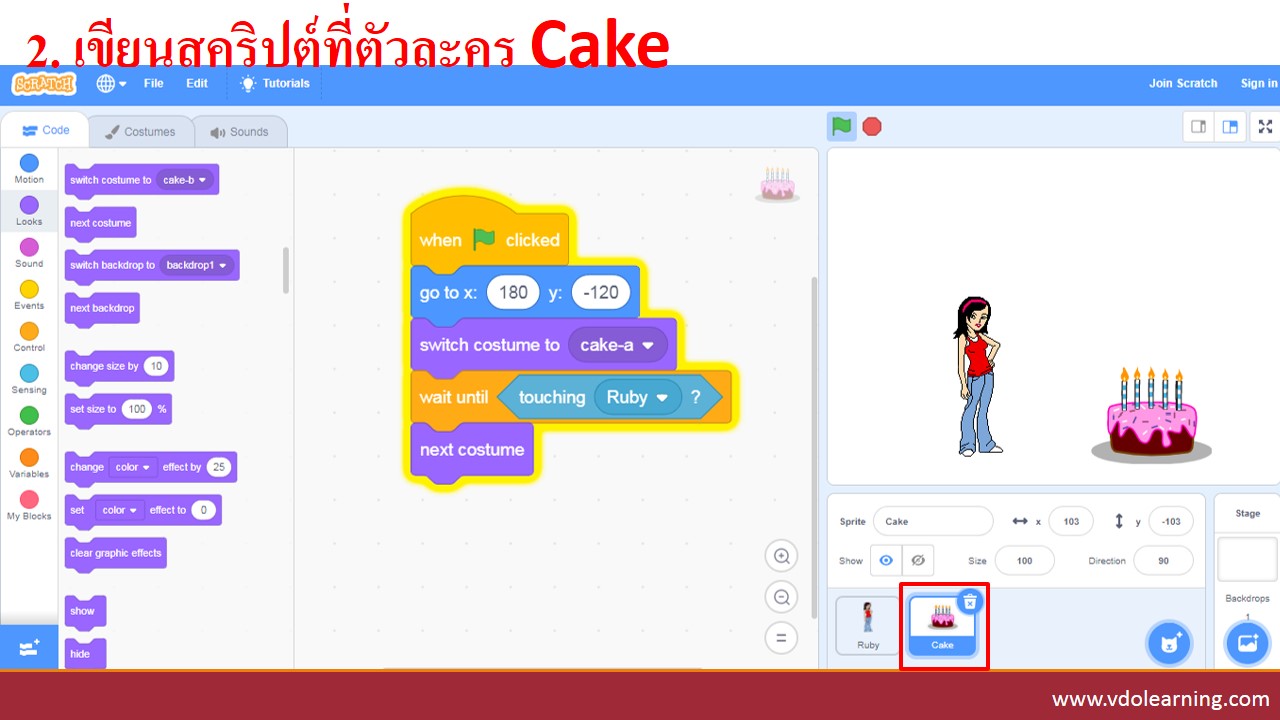
Task: Switch to the Costumes tab
Action: pyautogui.click(x=141, y=132)
